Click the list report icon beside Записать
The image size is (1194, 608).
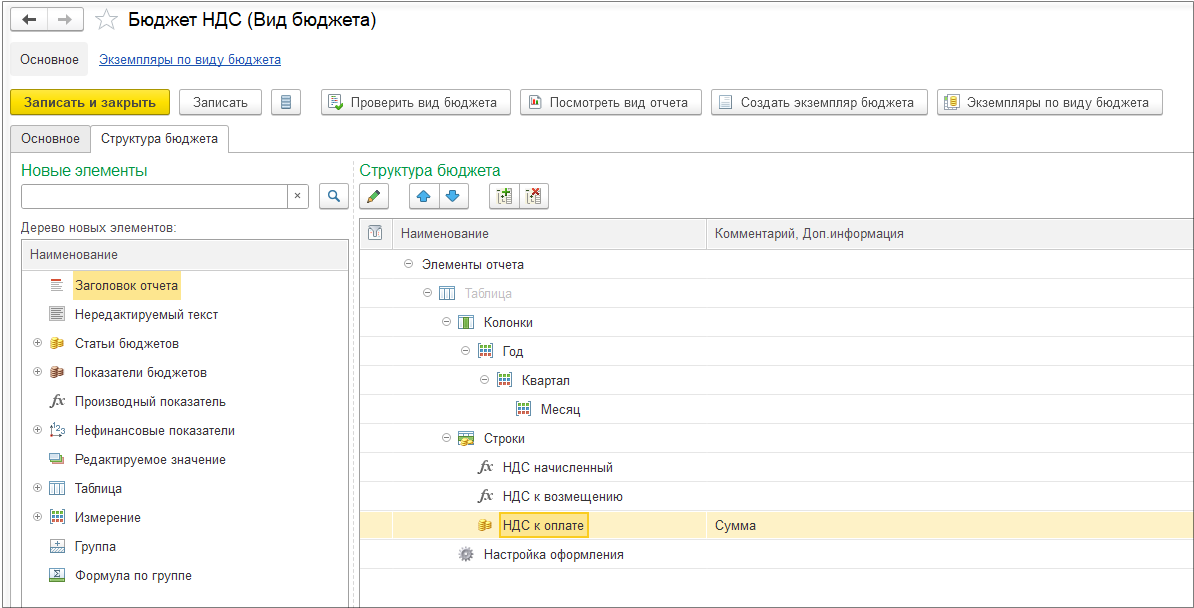tap(286, 102)
